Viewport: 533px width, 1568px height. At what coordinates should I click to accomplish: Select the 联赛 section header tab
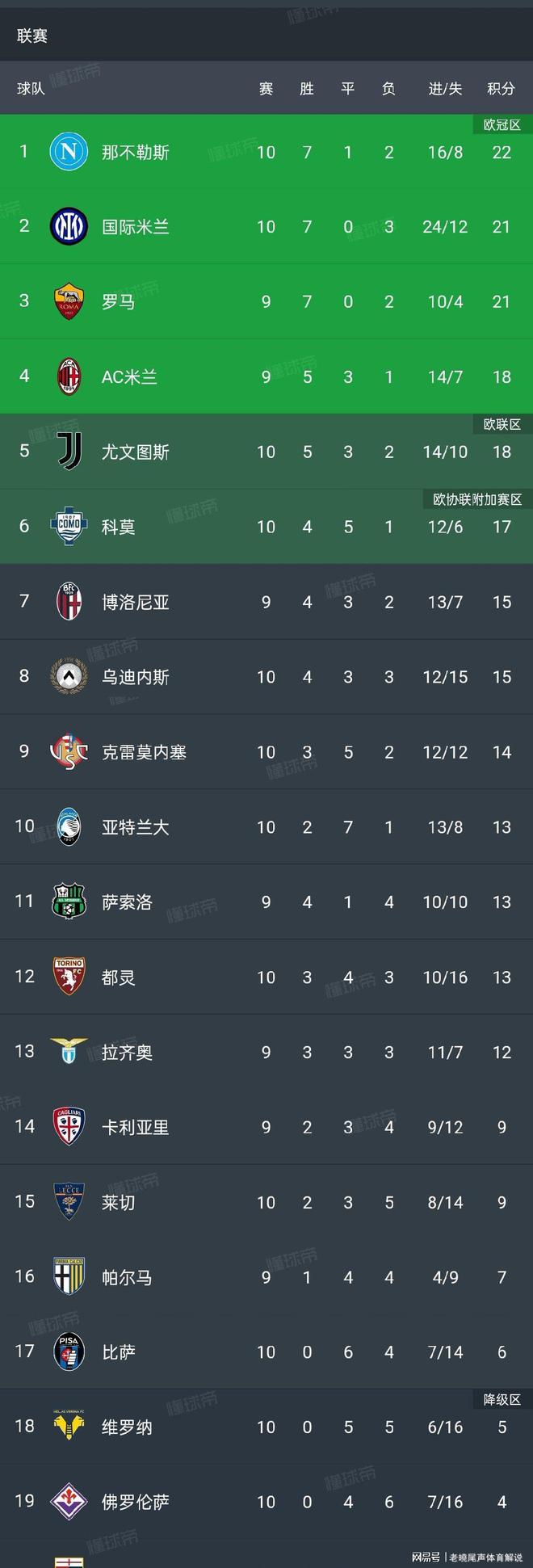tap(32, 36)
